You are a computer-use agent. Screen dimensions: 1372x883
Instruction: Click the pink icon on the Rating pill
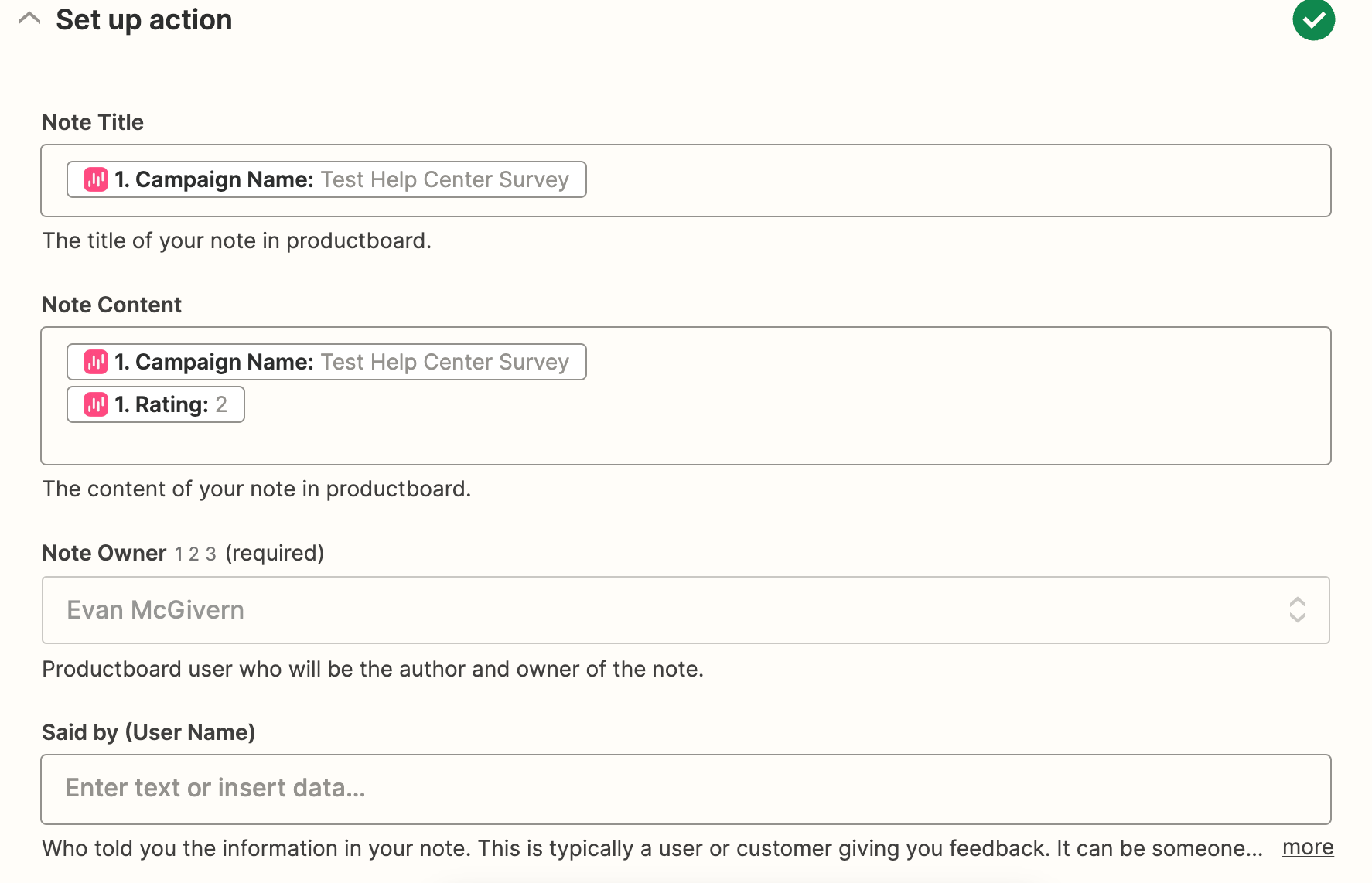pos(96,404)
